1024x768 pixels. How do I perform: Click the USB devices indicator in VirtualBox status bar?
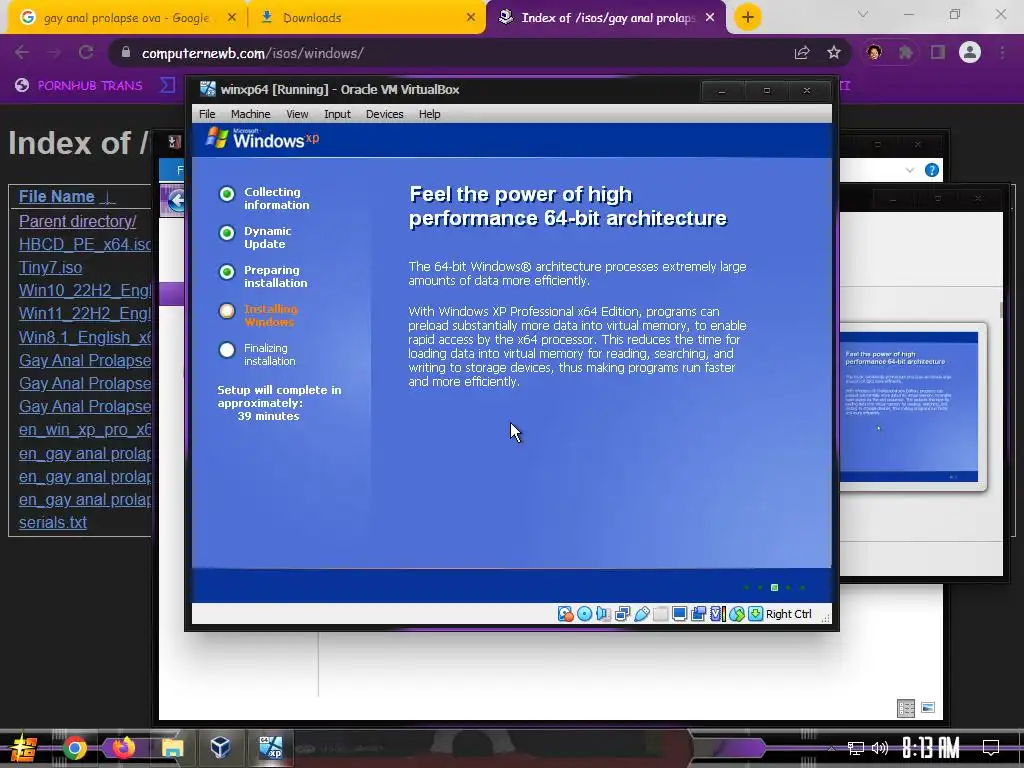(x=641, y=614)
